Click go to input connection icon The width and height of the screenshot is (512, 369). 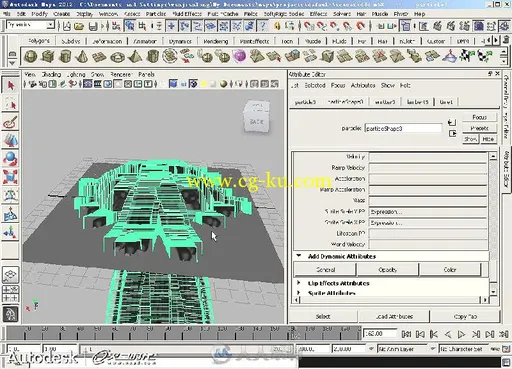(x=452, y=122)
